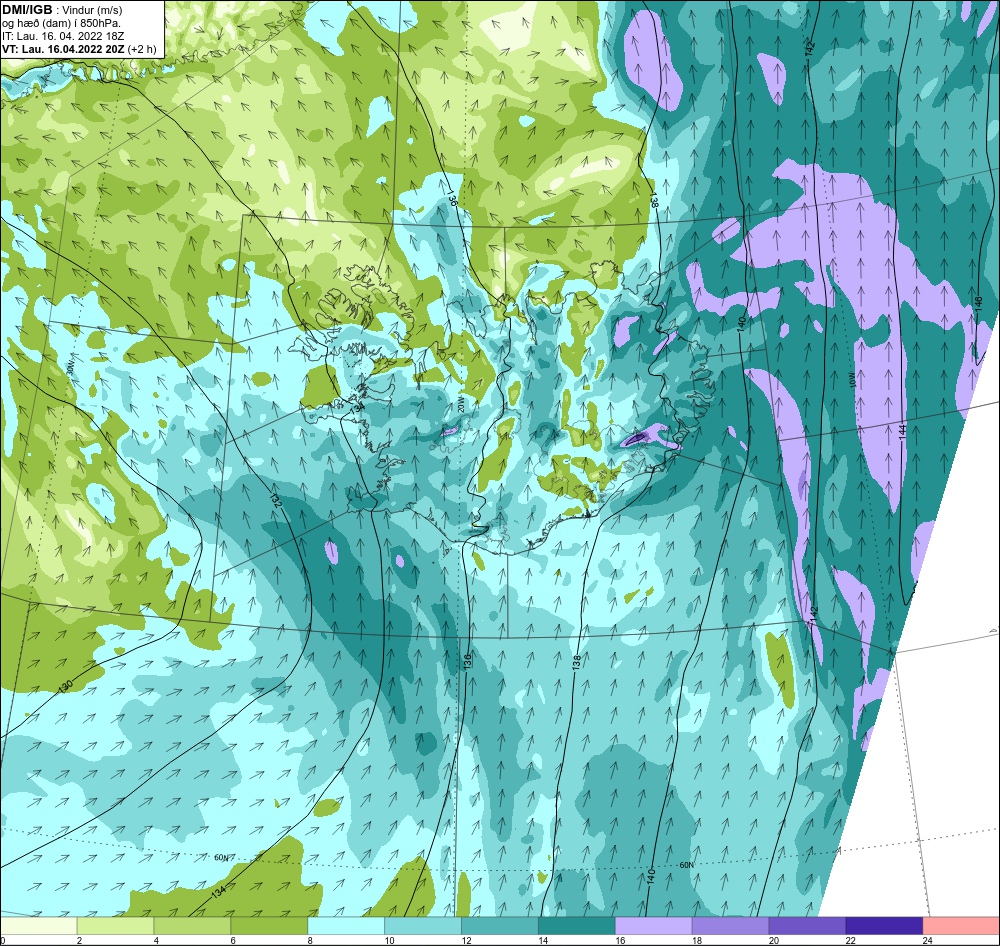Click the '146' contour label
The image size is (1000, 946).
pyautogui.click(x=978, y=304)
